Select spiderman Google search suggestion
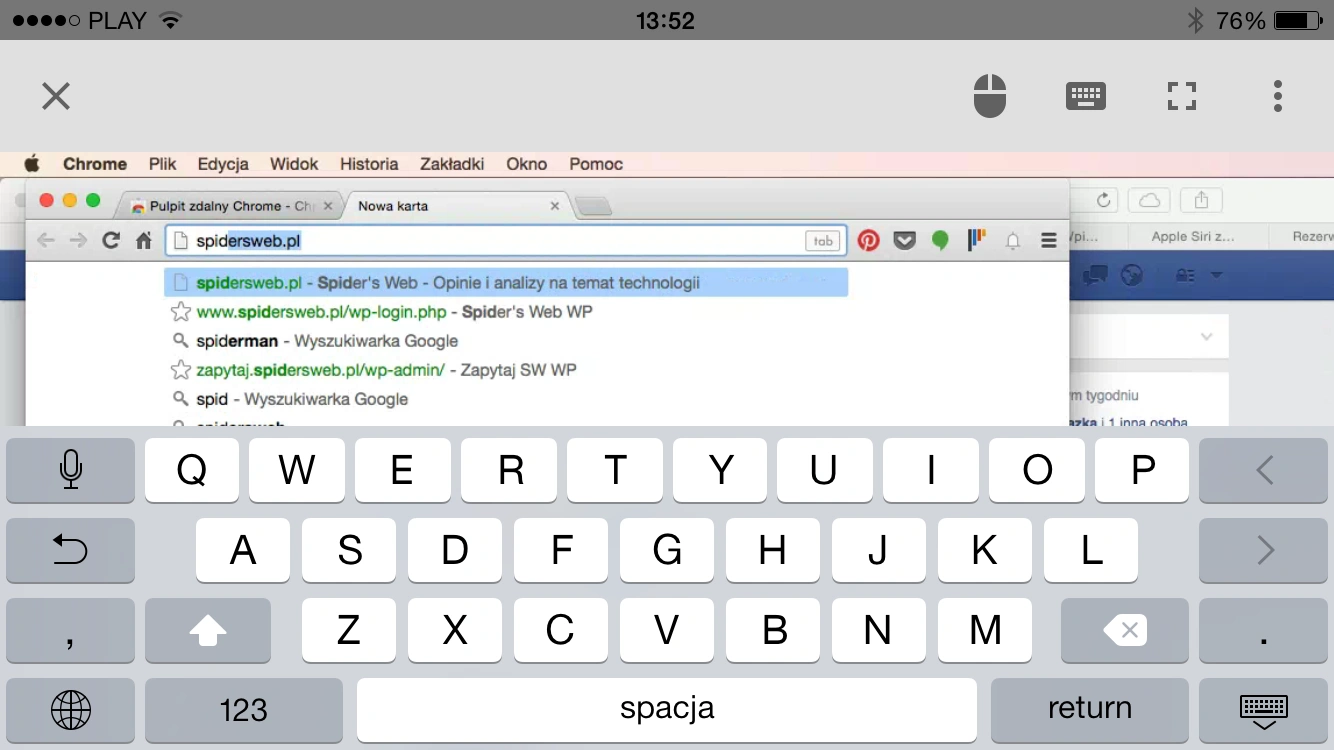 [506, 341]
